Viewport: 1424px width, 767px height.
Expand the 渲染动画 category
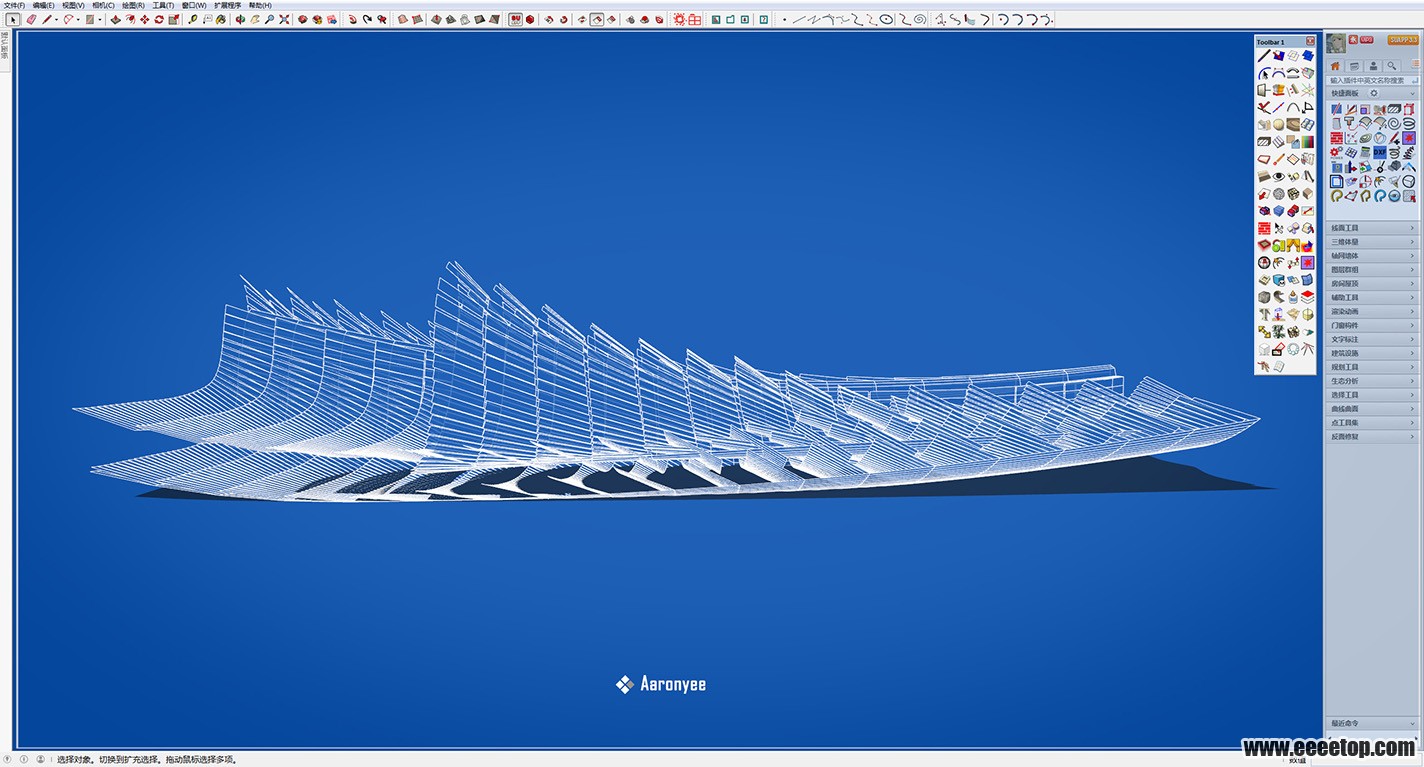1372,311
